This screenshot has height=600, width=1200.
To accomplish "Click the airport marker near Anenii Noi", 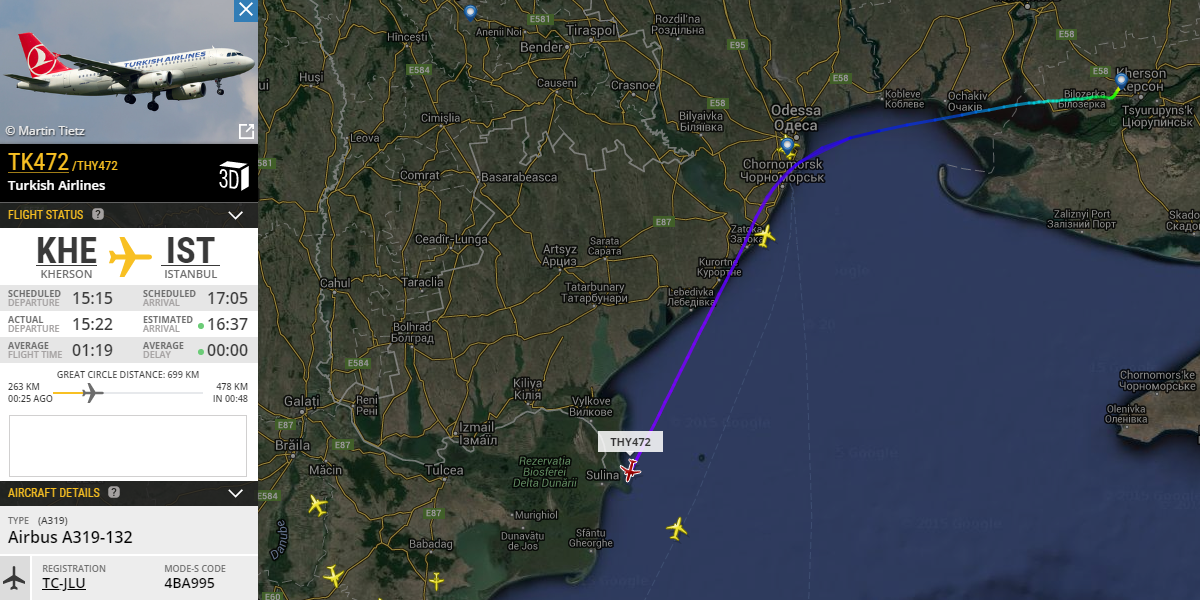I will (470, 13).
